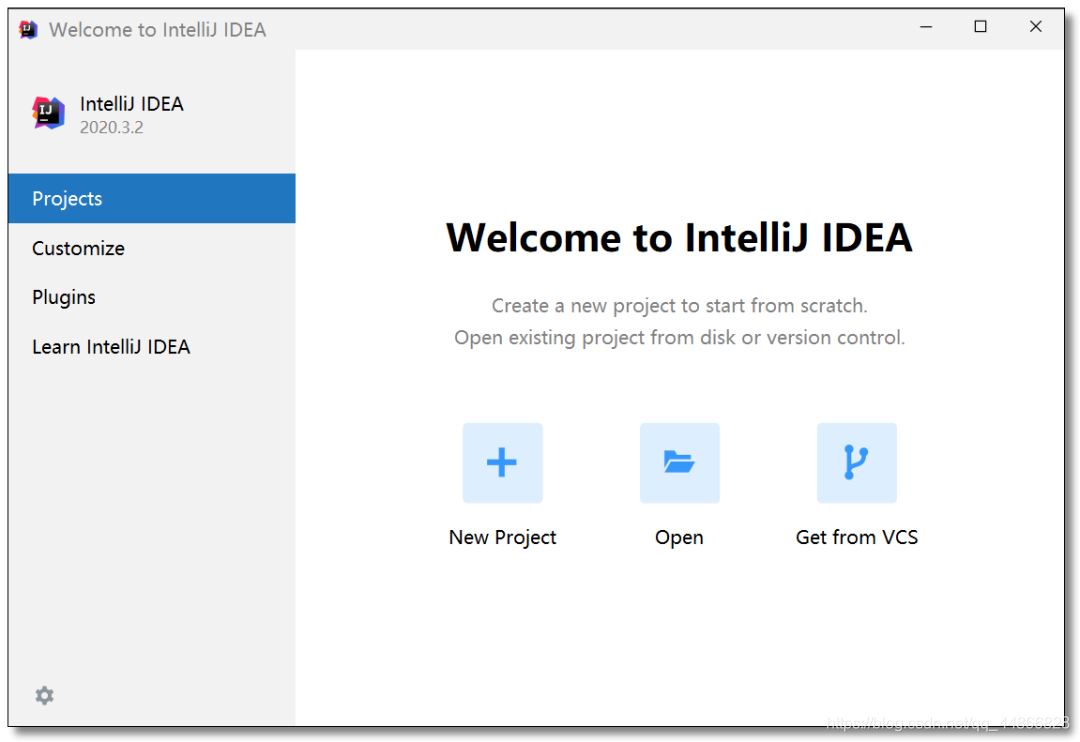
Task: Choose the Get from VCS label
Action: [856, 537]
